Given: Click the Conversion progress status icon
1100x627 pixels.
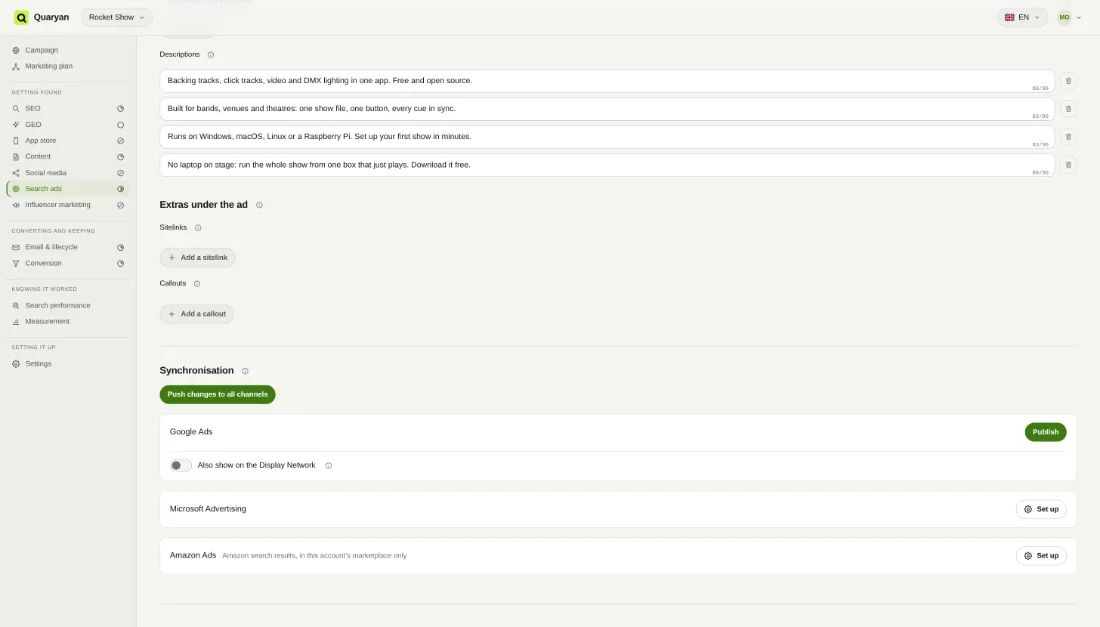Looking at the screenshot, I should [121, 264].
